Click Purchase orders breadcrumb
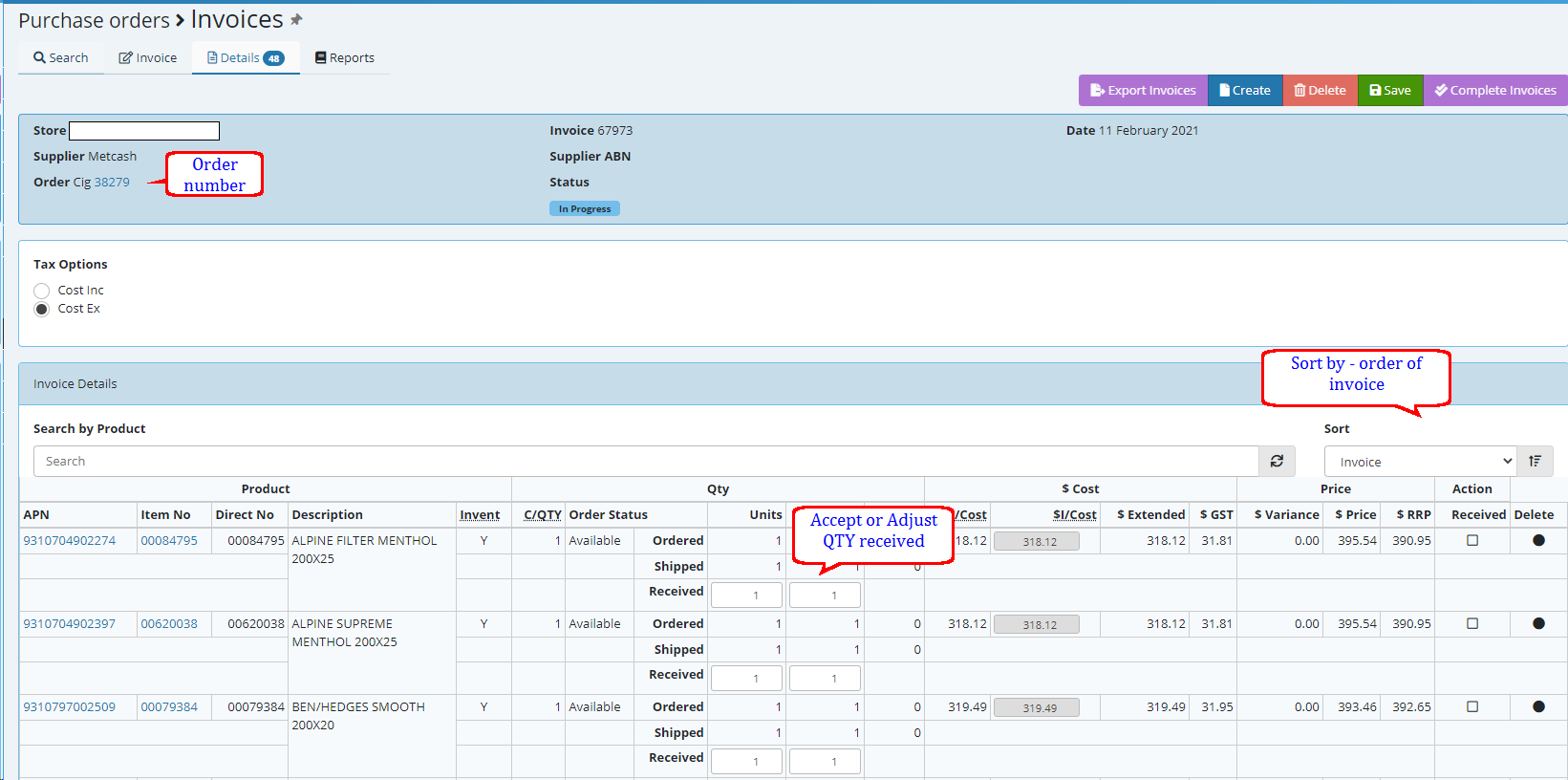Image resolution: width=1568 pixels, height=780 pixels. 94,20
